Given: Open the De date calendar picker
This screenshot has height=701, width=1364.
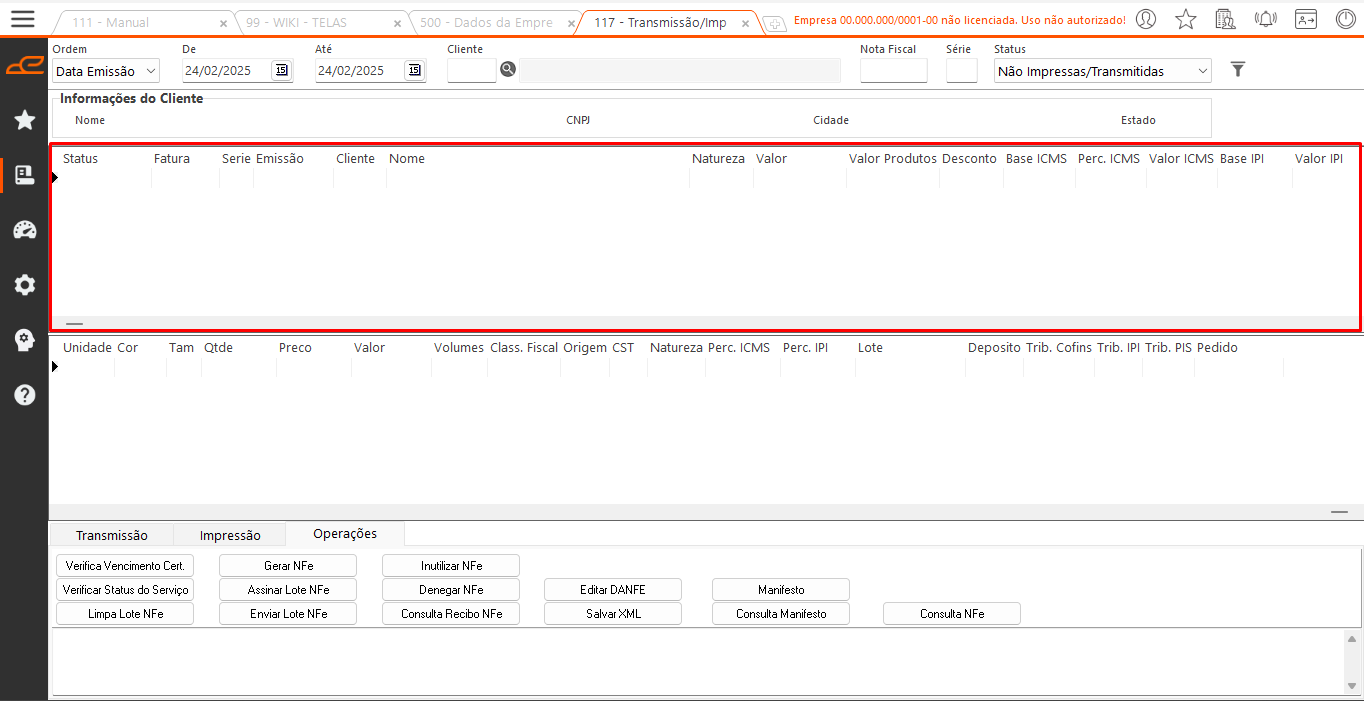Looking at the screenshot, I should tap(281, 70).
